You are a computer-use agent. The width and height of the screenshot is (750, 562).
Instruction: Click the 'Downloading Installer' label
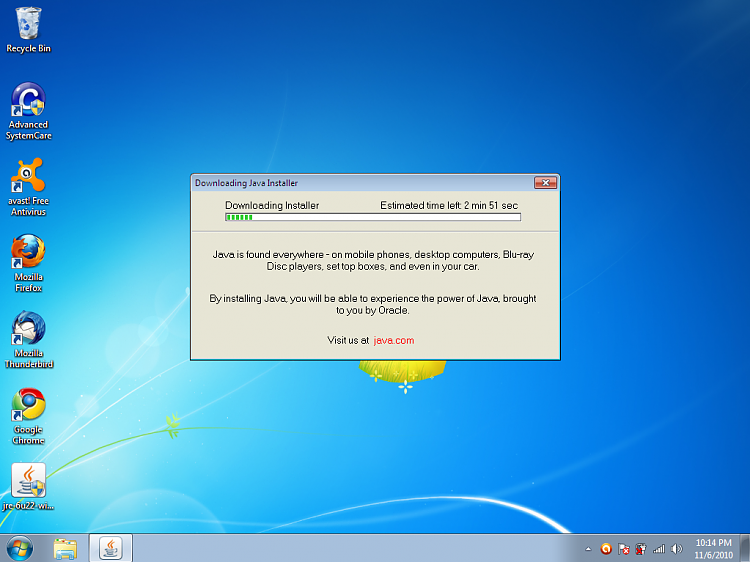pos(272,206)
